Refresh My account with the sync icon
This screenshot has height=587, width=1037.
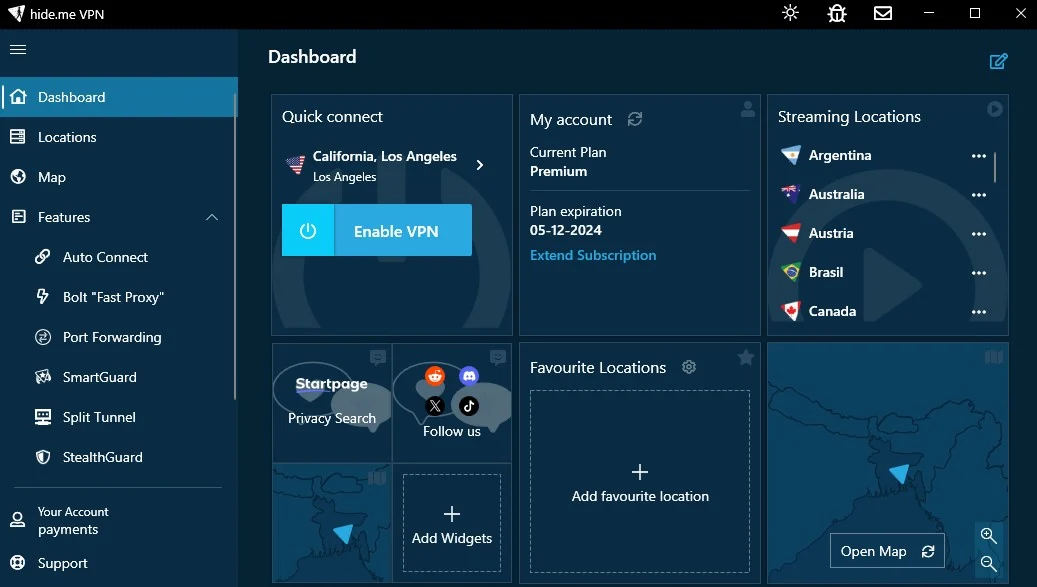click(635, 119)
